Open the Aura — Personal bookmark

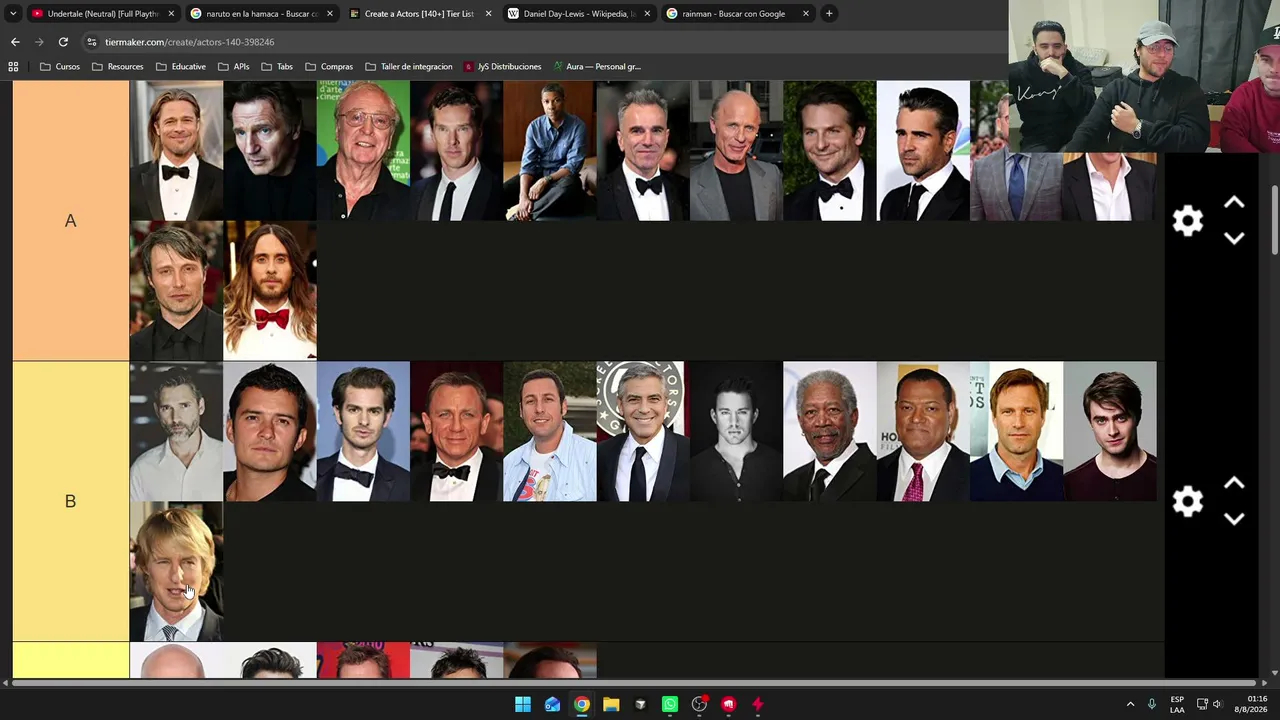(597, 67)
